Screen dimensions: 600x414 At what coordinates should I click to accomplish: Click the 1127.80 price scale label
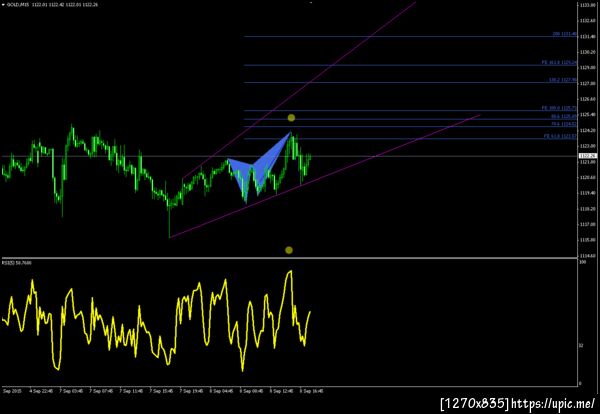coord(587,83)
